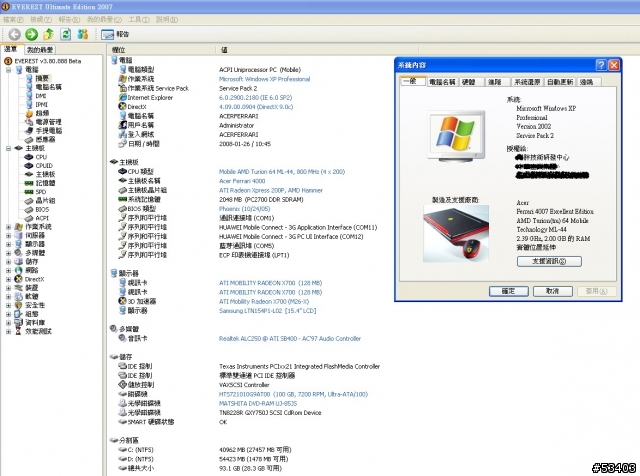
Task: Select 摘要 Summary in the tree
Action: click(42, 78)
